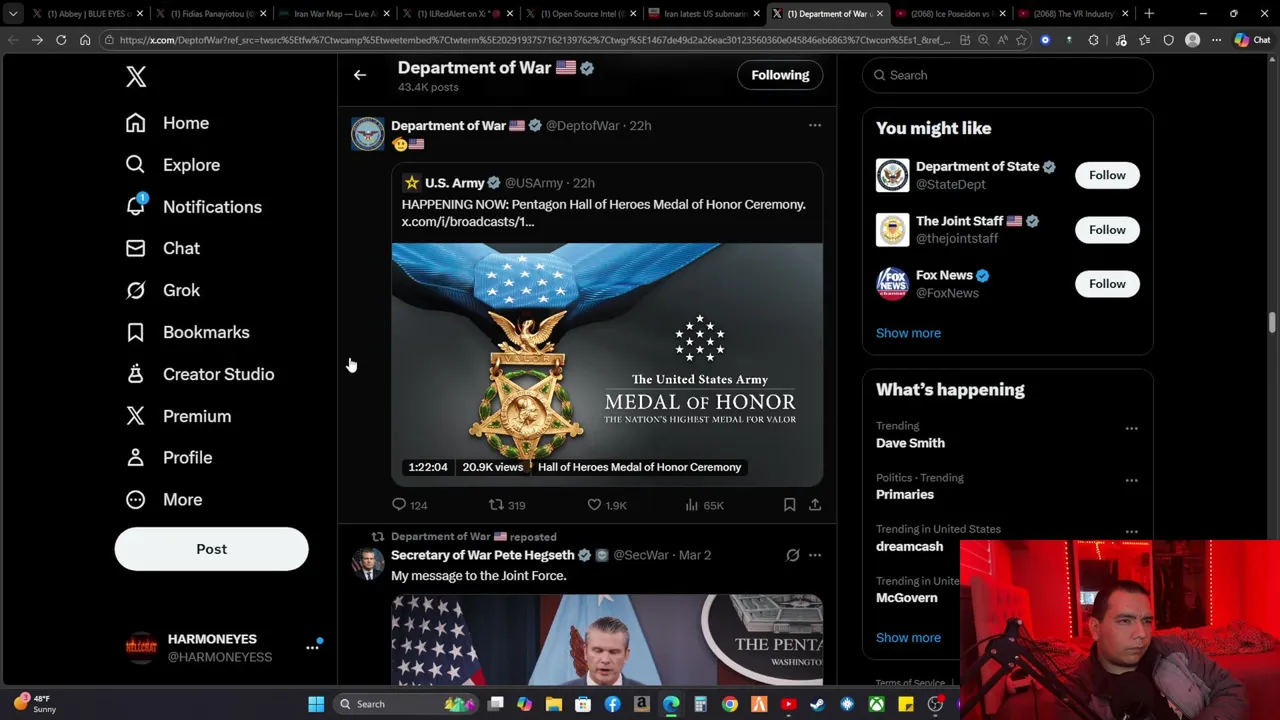Reload the page
The height and width of the screenshot is (720, 1280).
point(61,40)
